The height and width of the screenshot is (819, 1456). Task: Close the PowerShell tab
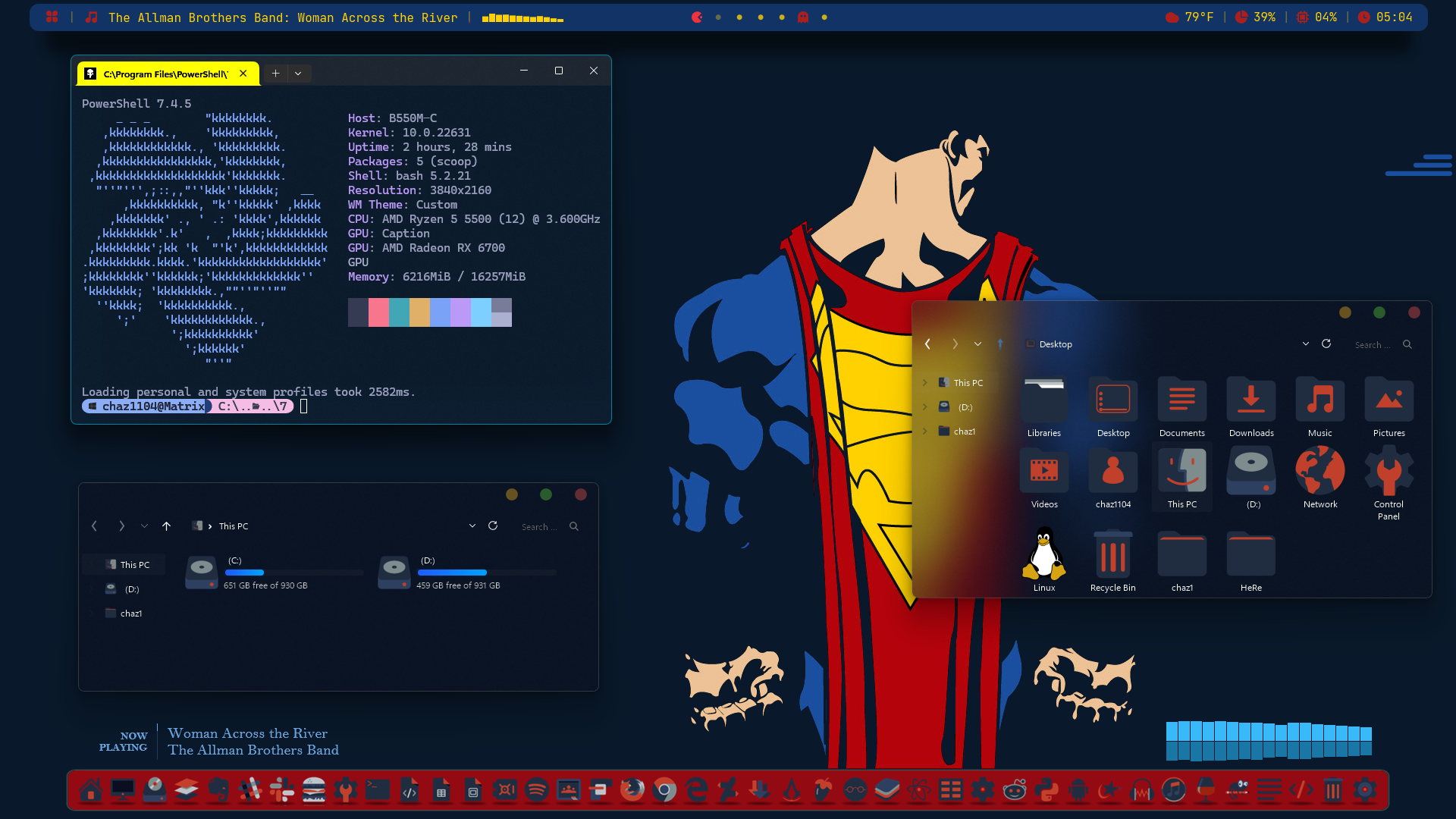pos(243,74)
